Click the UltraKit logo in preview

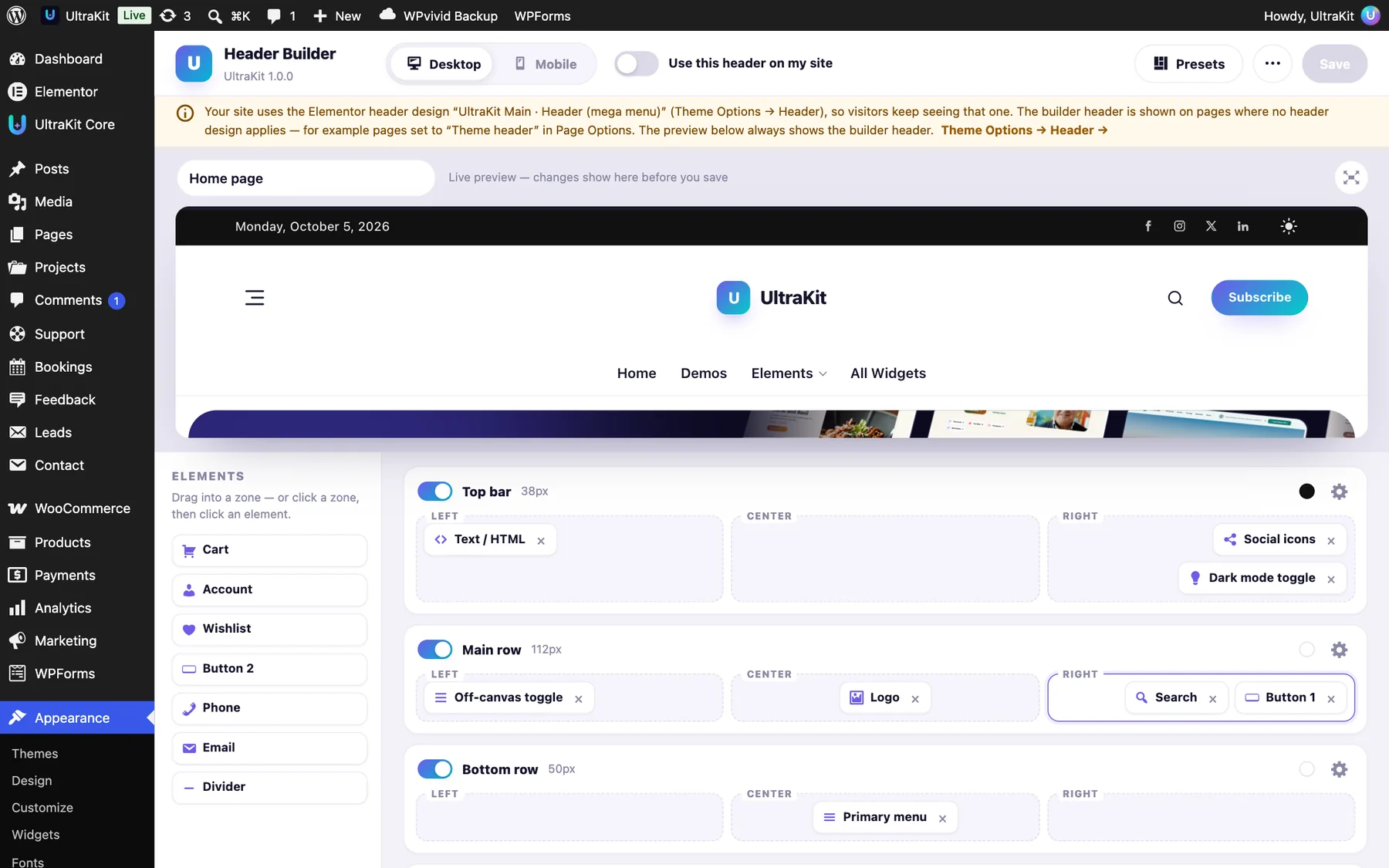771,297
